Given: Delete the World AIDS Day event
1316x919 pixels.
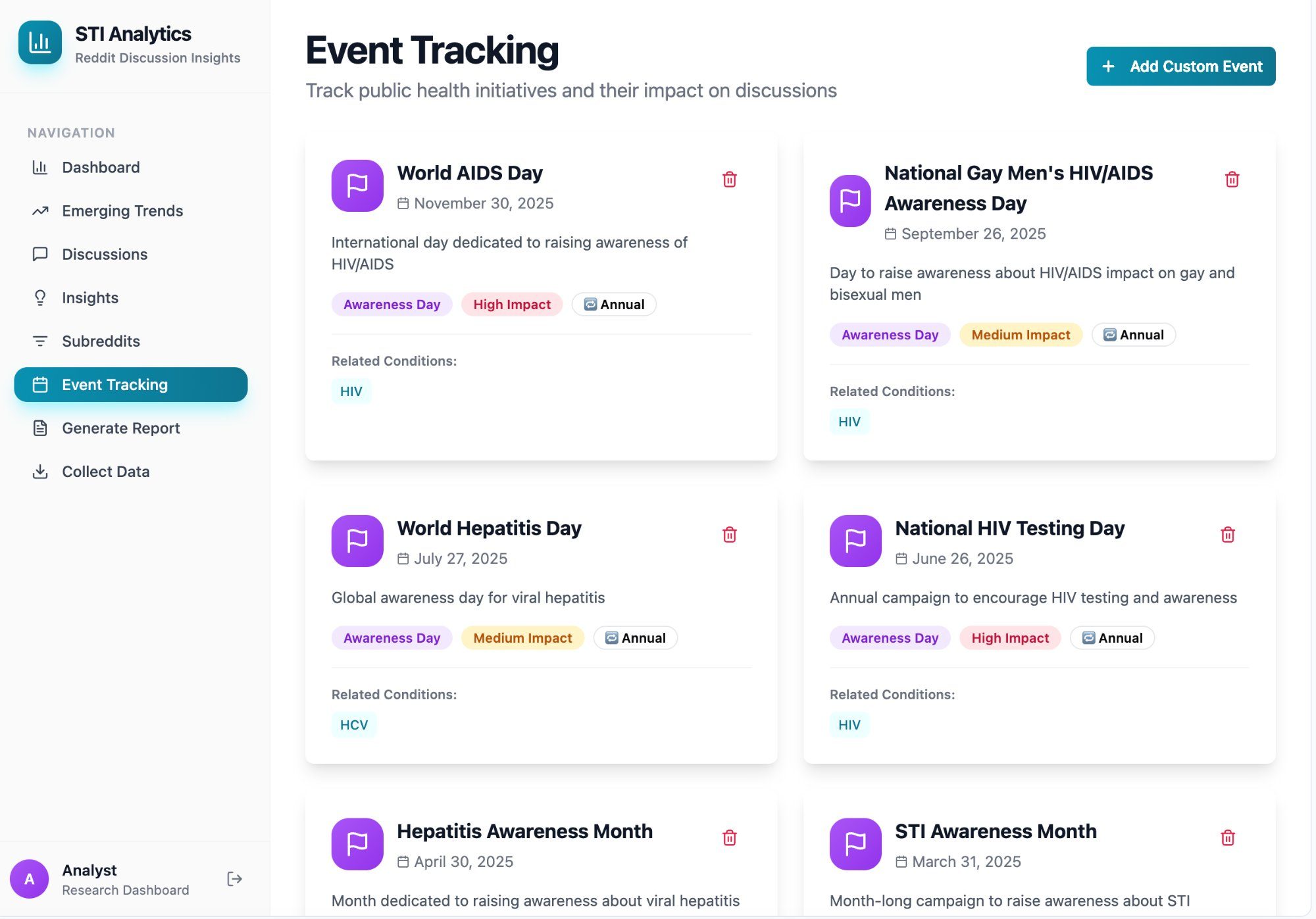Looking at the screenshot, I should coord(729,179).
